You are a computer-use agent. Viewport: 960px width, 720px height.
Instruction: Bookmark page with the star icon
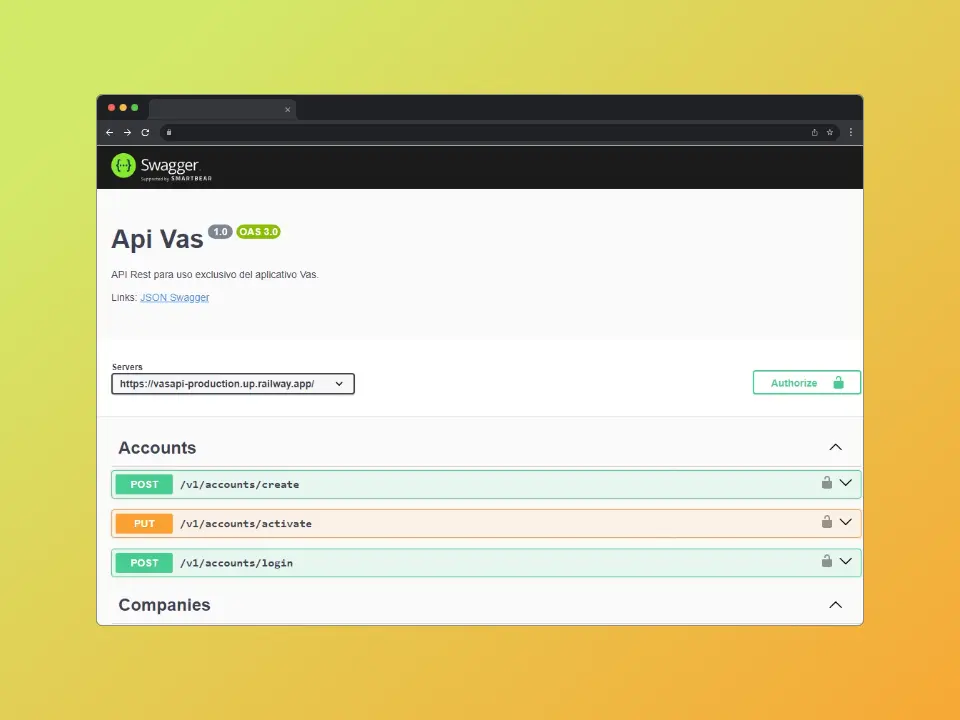pos(830,132)
